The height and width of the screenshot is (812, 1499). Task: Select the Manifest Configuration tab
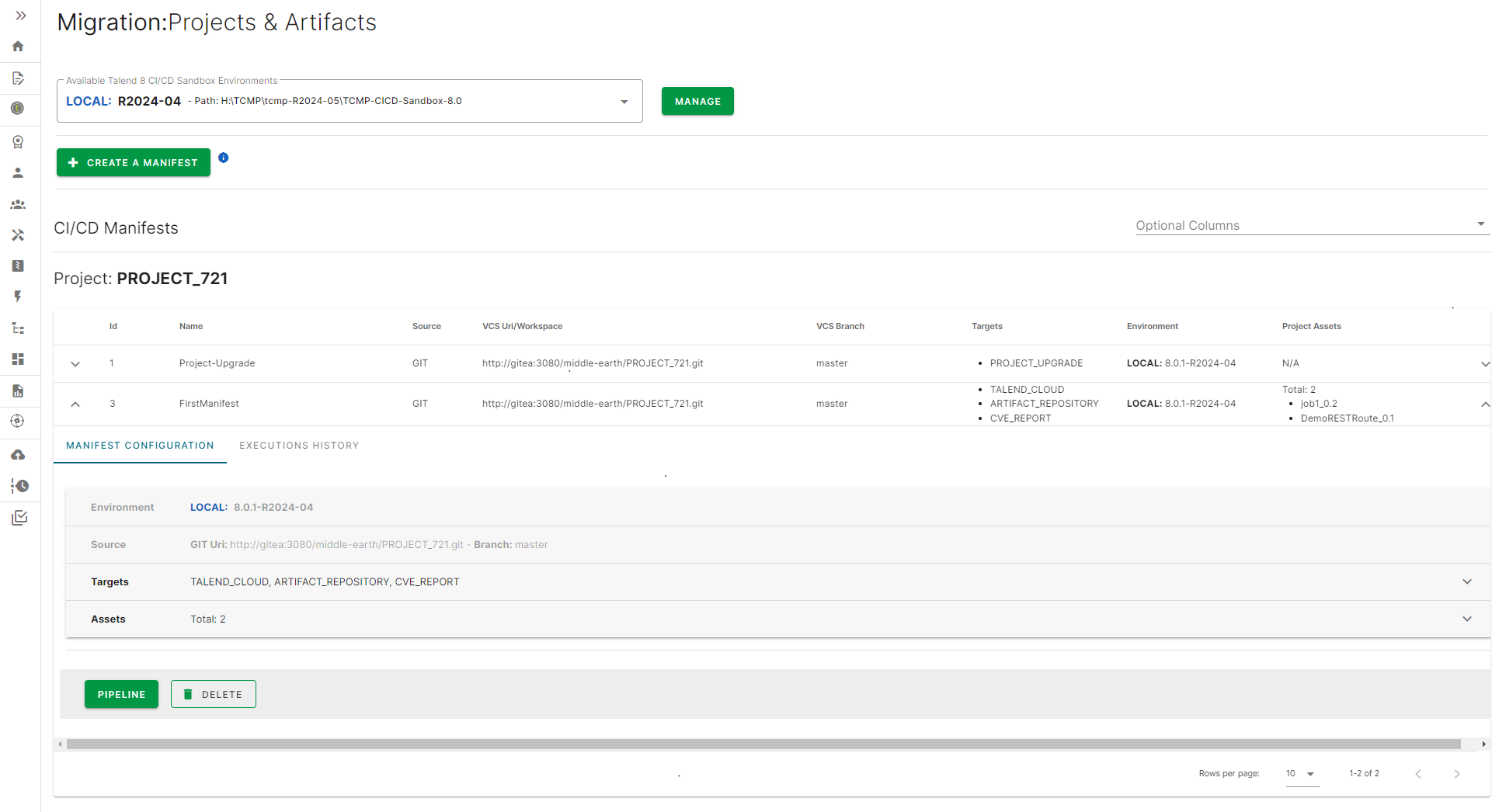coord(140,445)
